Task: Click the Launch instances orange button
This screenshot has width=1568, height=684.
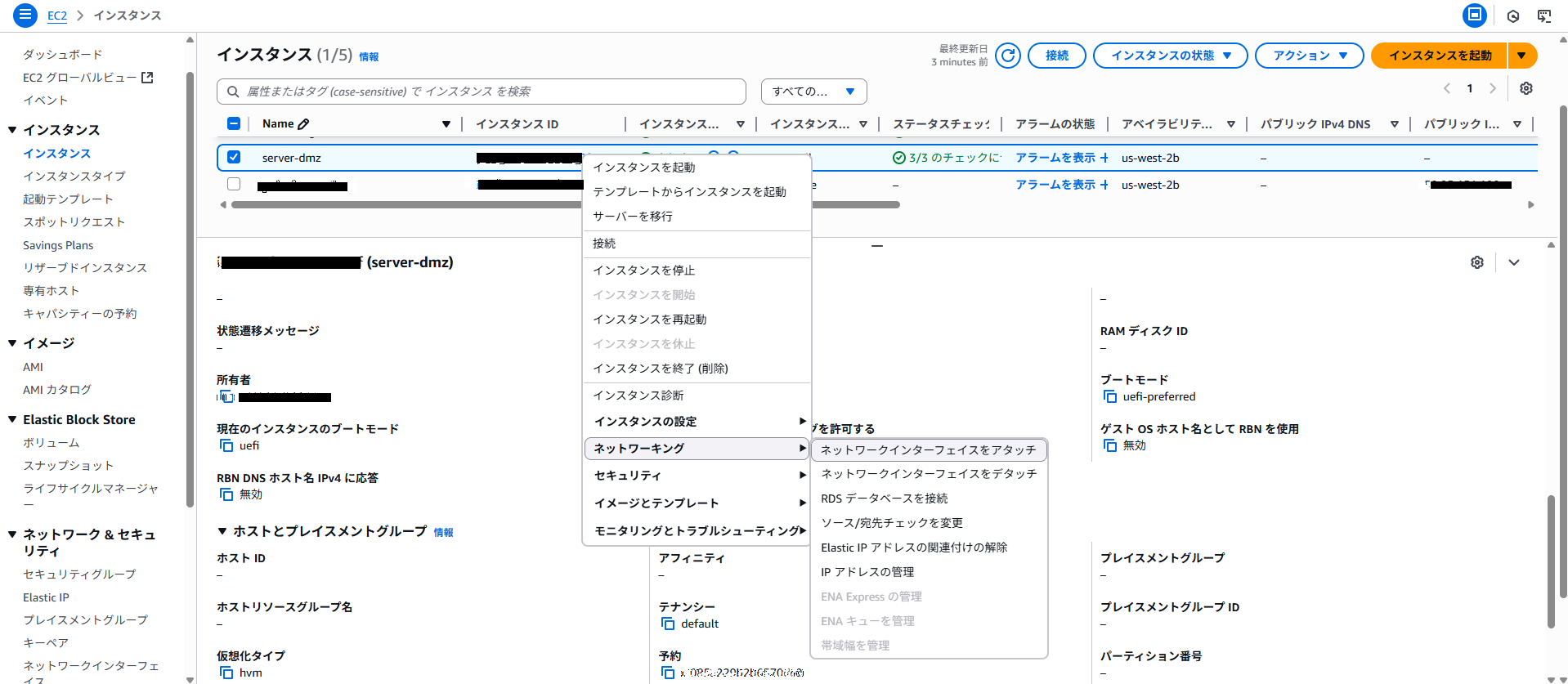Action: click(1440, 56)
